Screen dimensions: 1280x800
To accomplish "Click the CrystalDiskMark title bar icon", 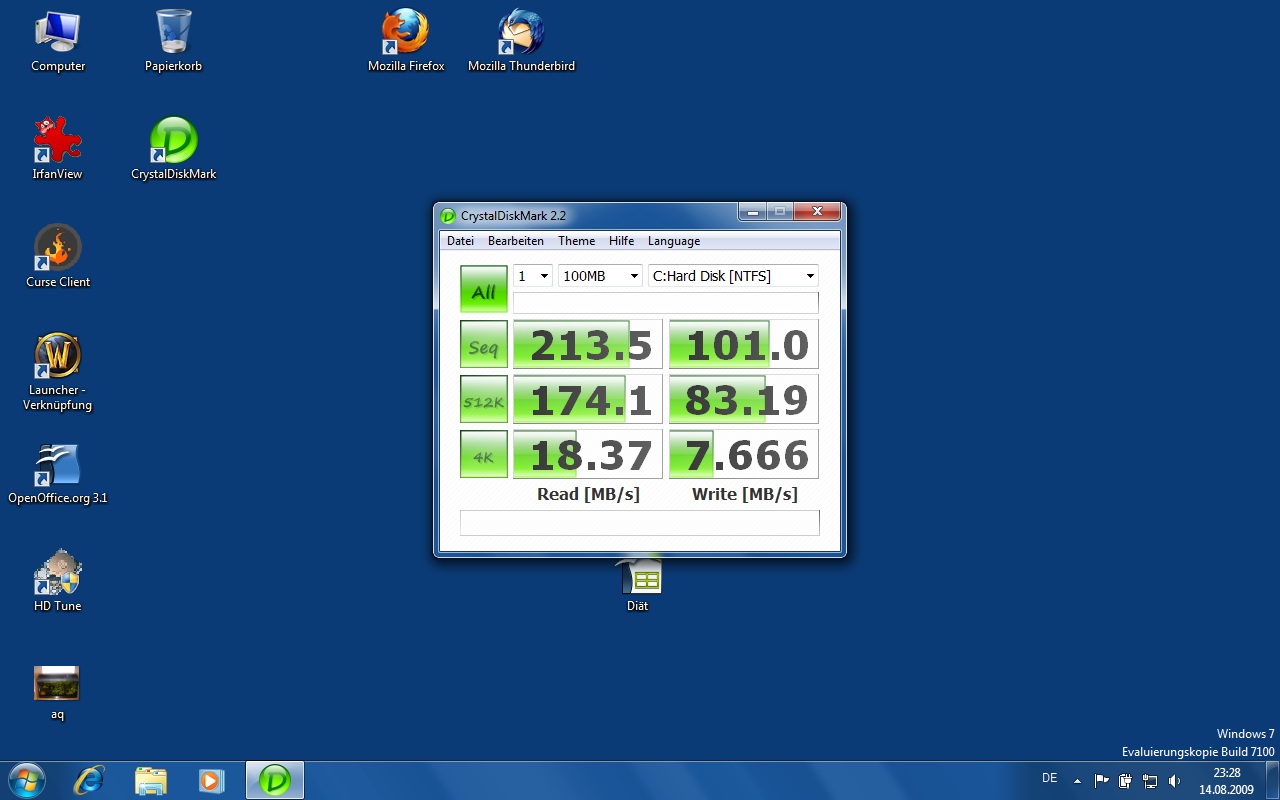I will [448, 216].
